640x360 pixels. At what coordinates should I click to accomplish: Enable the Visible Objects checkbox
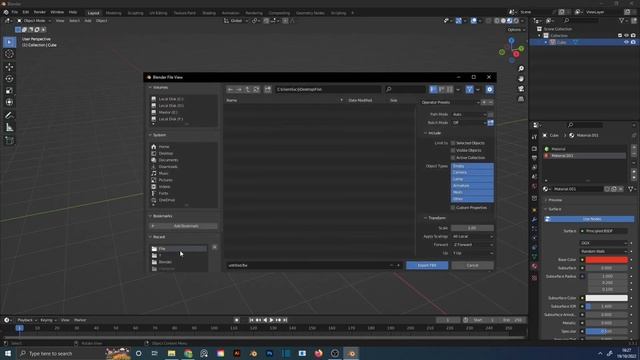[x=453, y=150]
